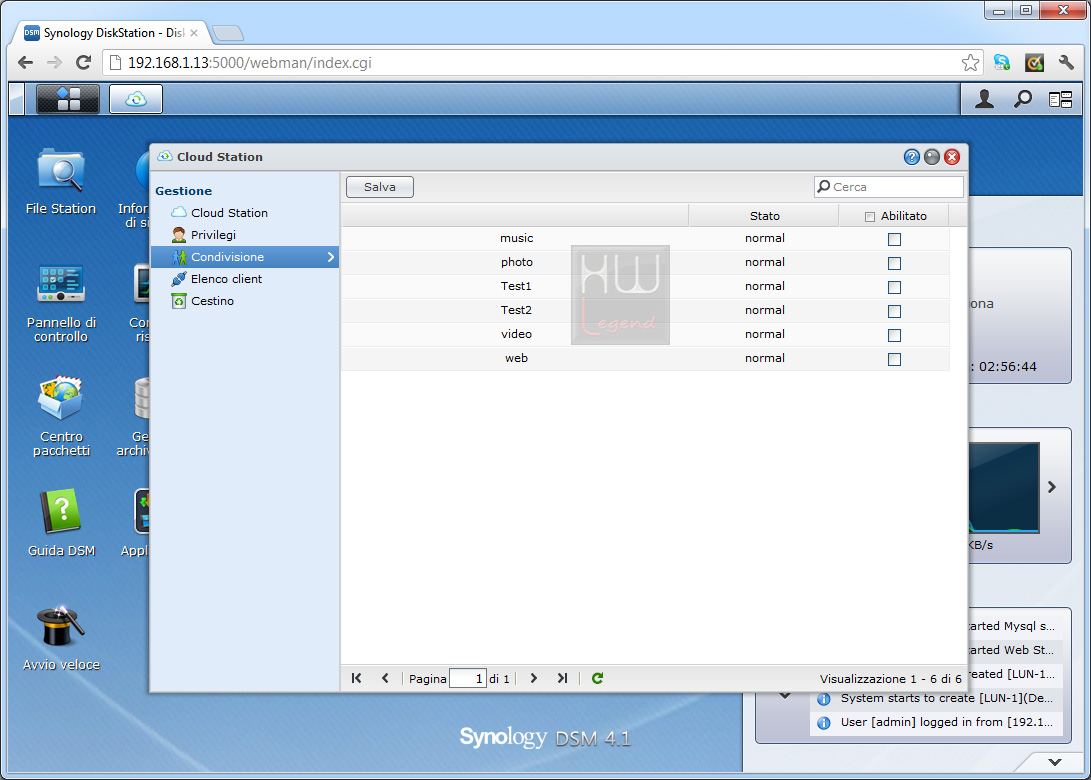
Task: Select the video row name
Action: (x=516, y=334)
